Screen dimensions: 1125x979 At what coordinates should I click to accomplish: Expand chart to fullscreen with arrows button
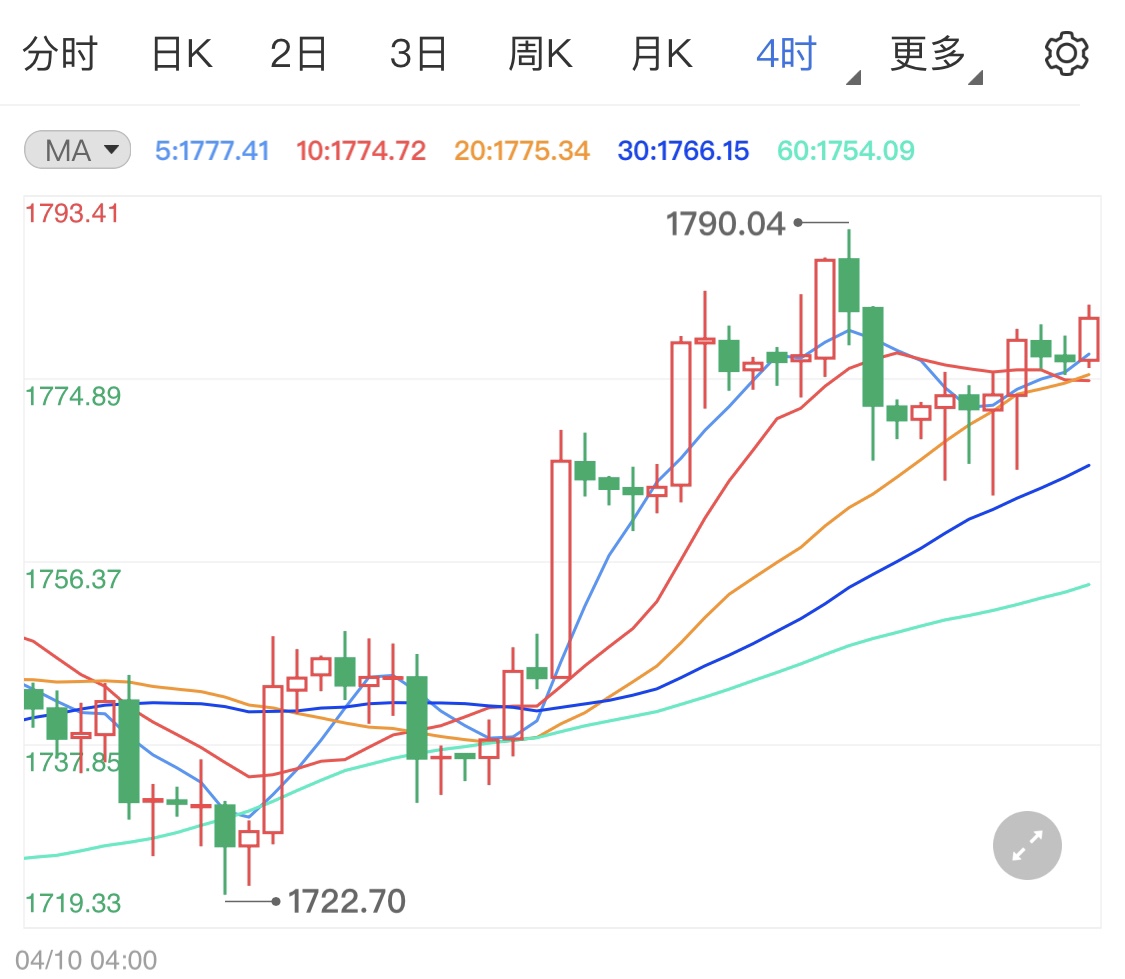click(x=1027, y=846)
